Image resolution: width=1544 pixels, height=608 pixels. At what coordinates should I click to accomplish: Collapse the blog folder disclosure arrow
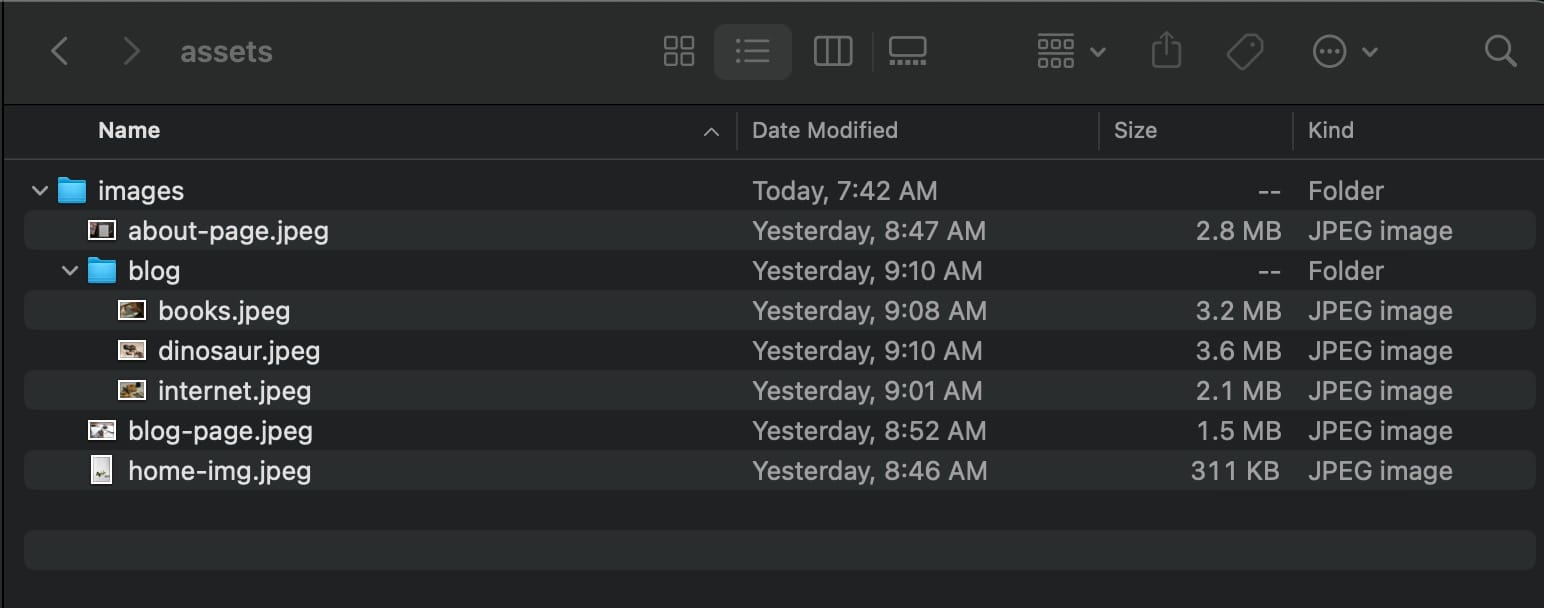click(x=70, y=271)
